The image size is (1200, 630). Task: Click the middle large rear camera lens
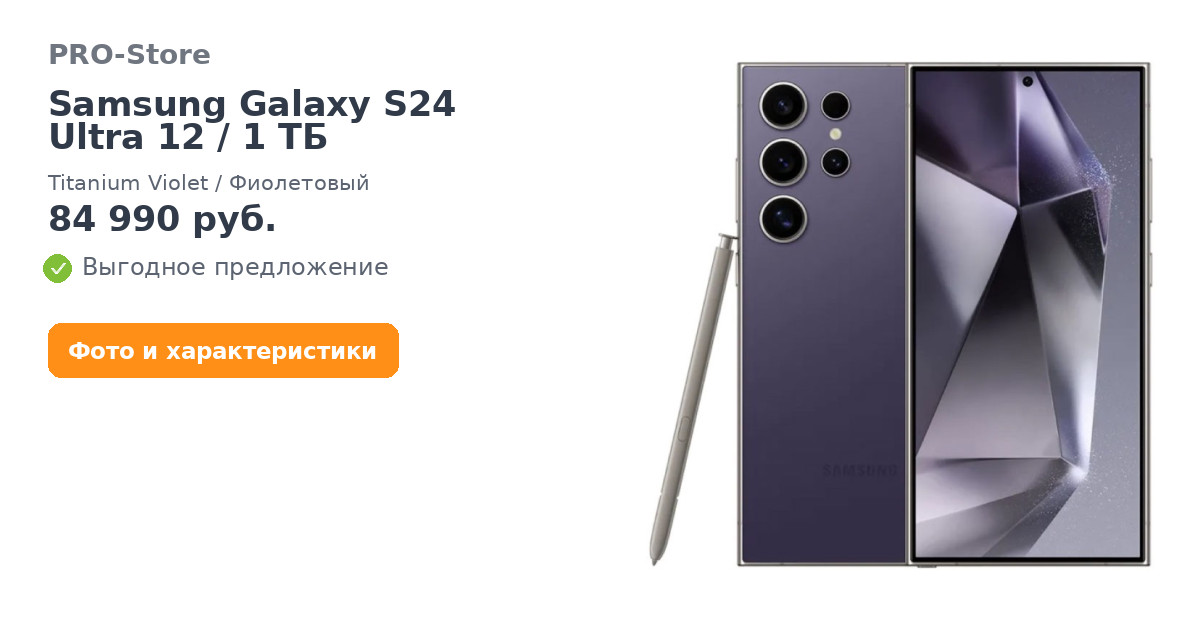pos(783,162)
